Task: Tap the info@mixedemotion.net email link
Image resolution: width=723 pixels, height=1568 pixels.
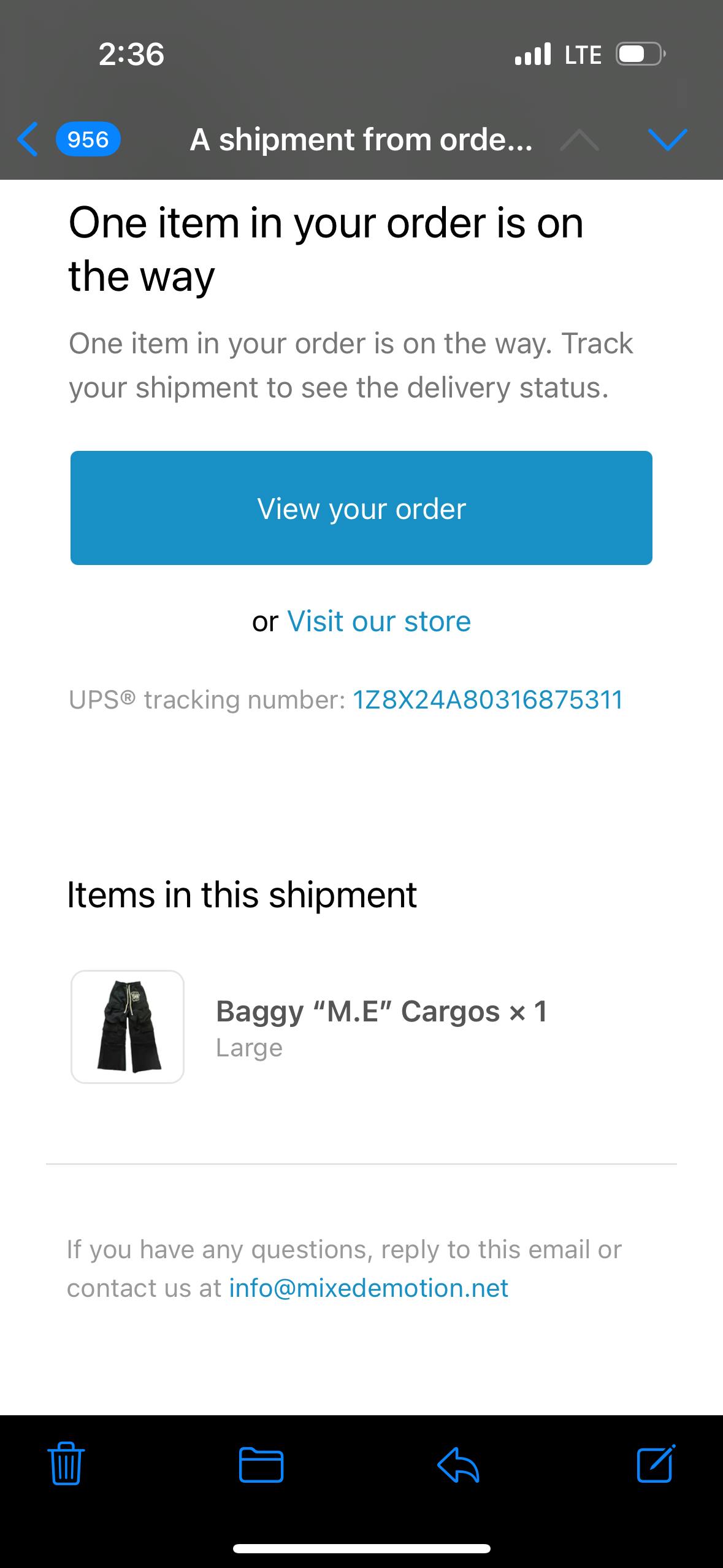Action: click(x=369, y=1288)
